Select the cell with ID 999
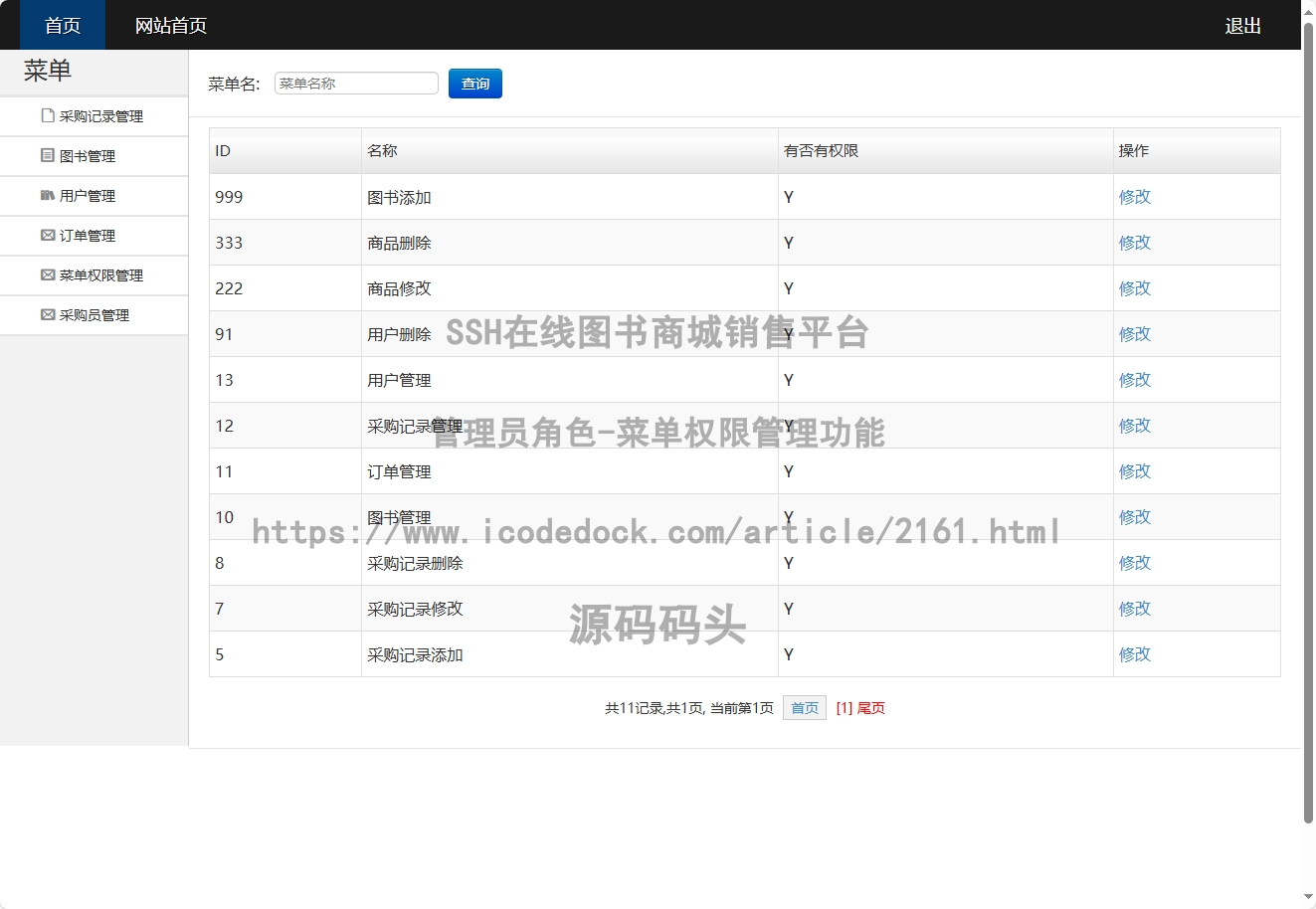This screenshot has height=909, width=1316. pos(285,197)
